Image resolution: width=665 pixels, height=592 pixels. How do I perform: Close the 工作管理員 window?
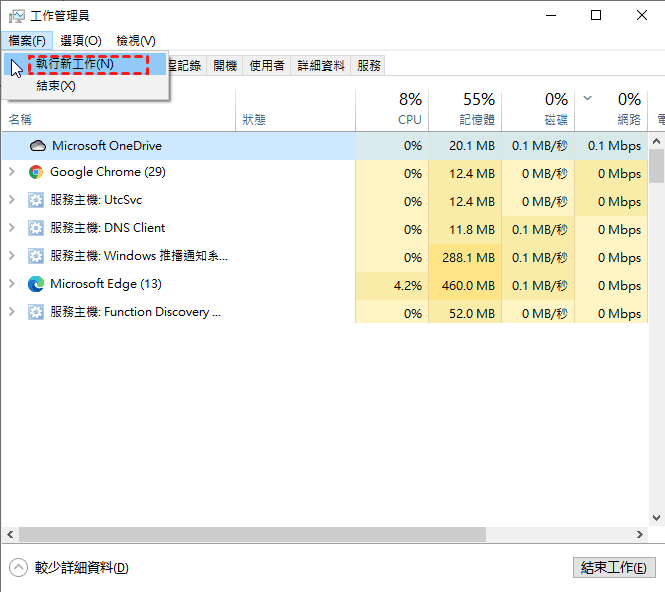click(x=642, y=16)
